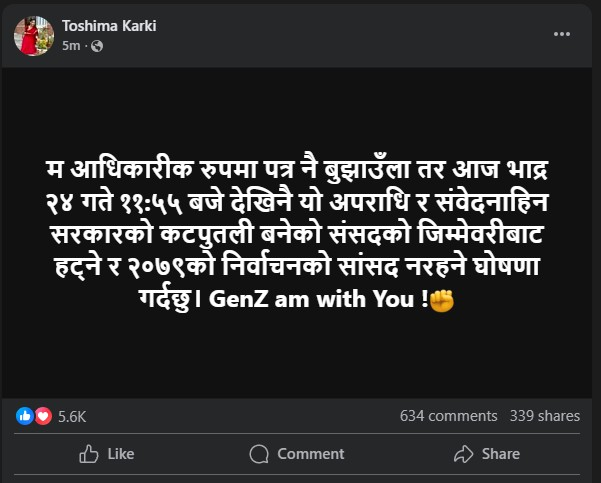
Task: Click the raised fist emoji in post
Action: coord(441,300)
